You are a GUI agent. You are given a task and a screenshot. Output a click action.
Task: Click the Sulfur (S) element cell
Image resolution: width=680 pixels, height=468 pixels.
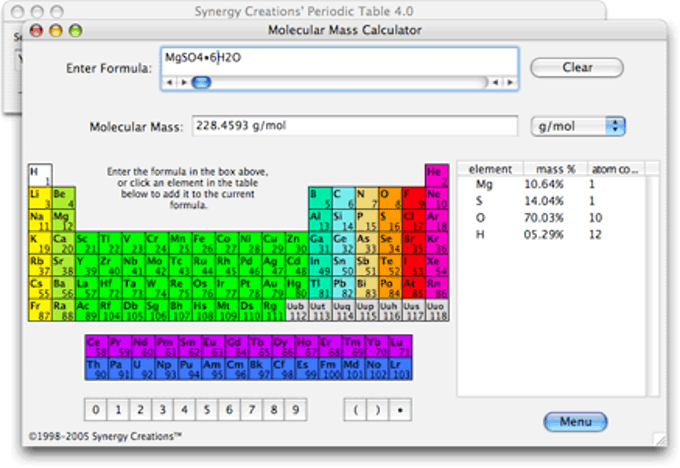pos(390,220)
